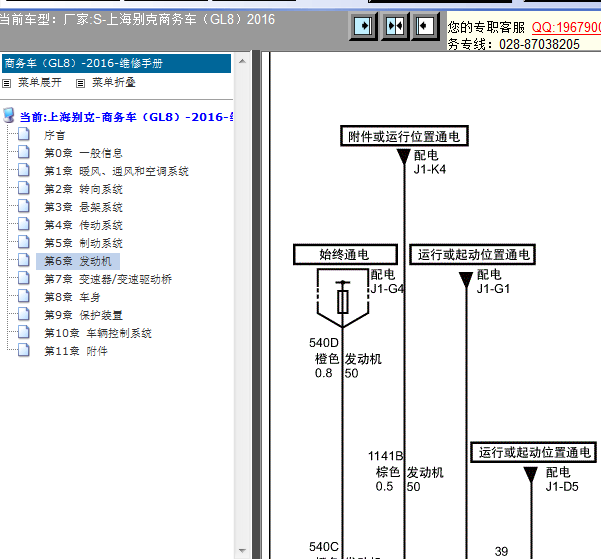Open the current manual root node 当前:上海别克-商务车
This screenshot has height=559, width=601.
click(x=126, y=117)
